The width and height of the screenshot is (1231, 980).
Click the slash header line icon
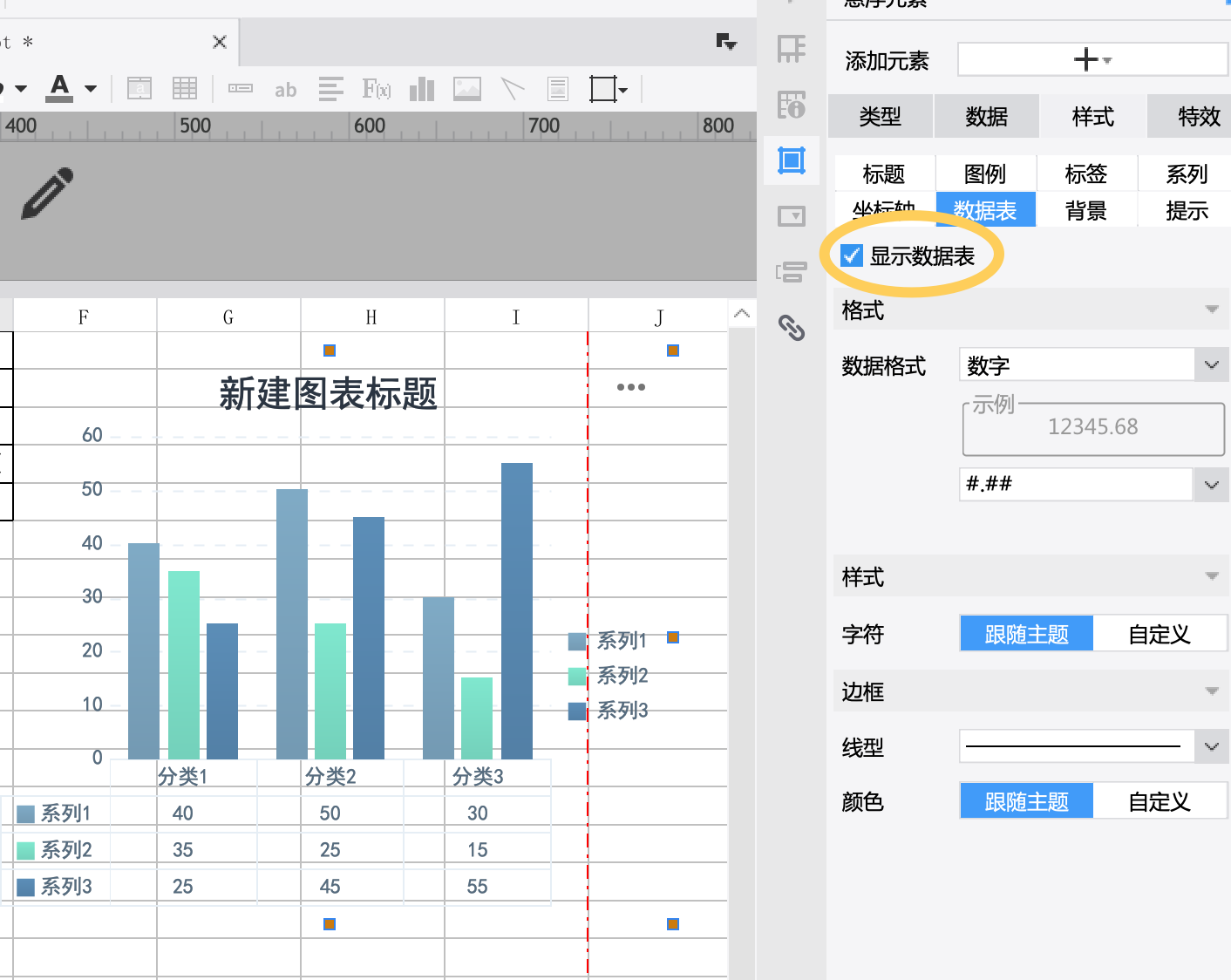pos(513,89)
